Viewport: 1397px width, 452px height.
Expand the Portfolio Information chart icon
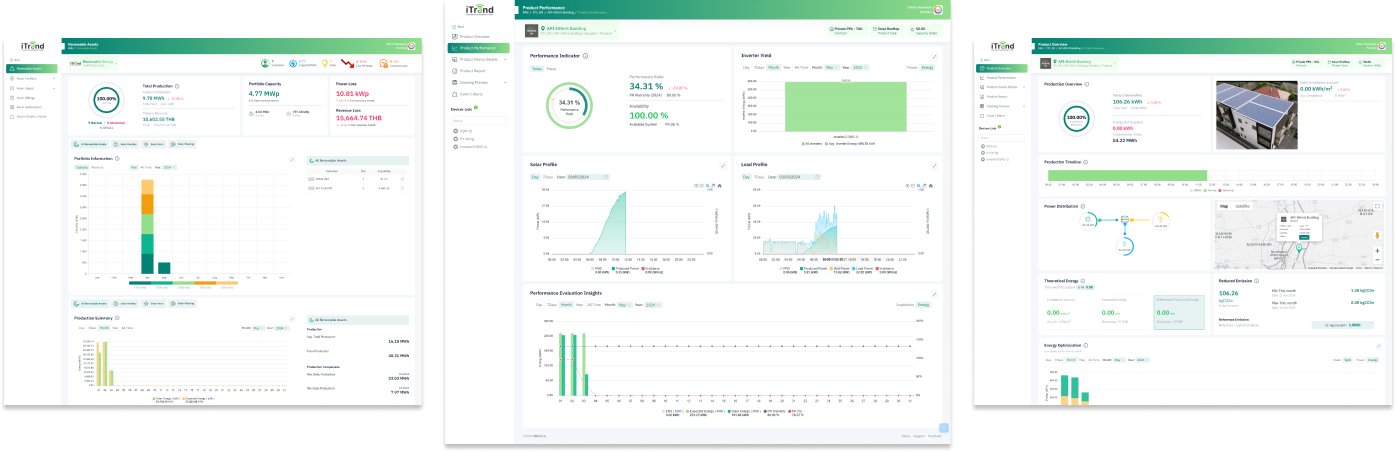click(x=292, y=158)
